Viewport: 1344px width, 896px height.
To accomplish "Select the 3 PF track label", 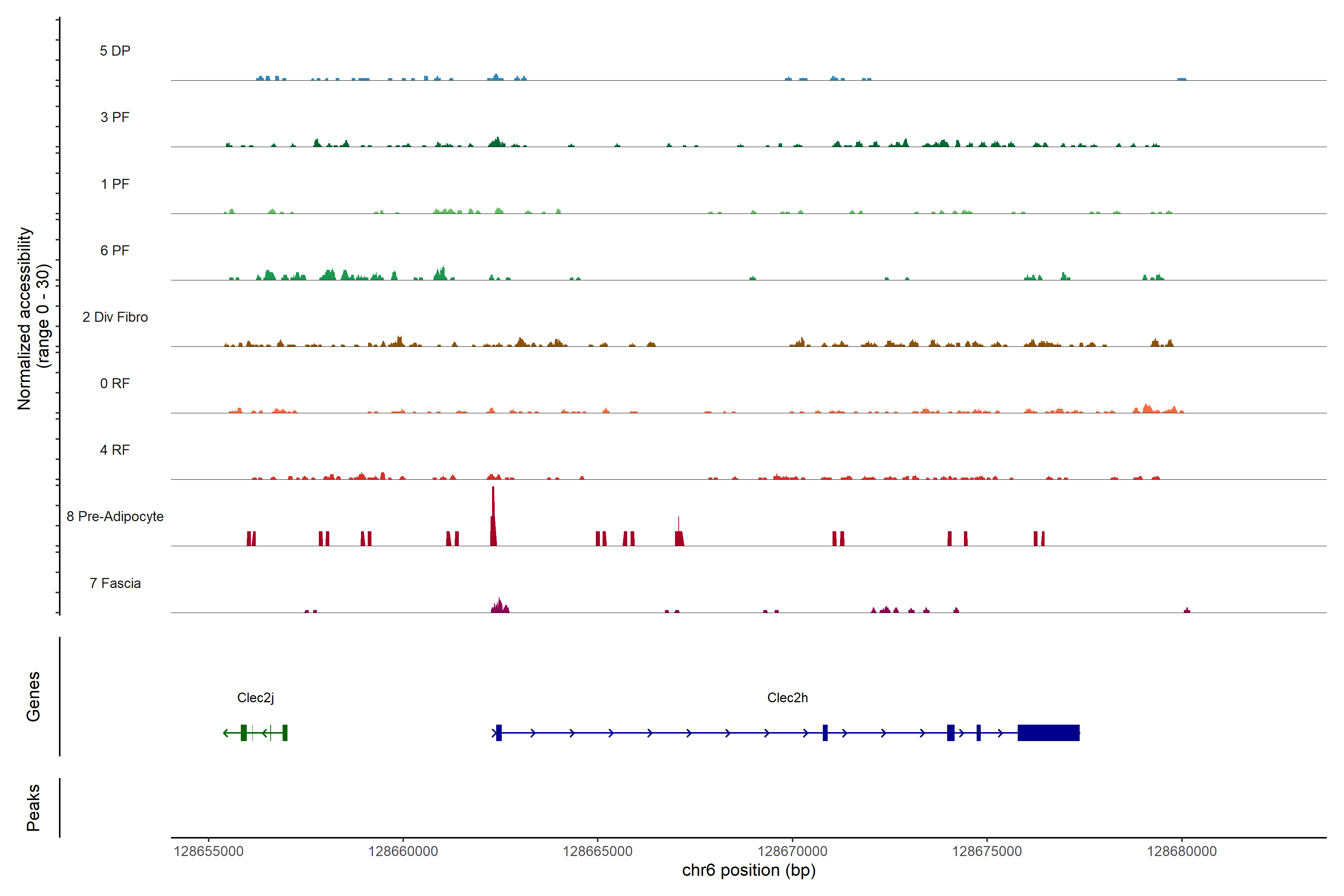I will (x=115, y=117).
